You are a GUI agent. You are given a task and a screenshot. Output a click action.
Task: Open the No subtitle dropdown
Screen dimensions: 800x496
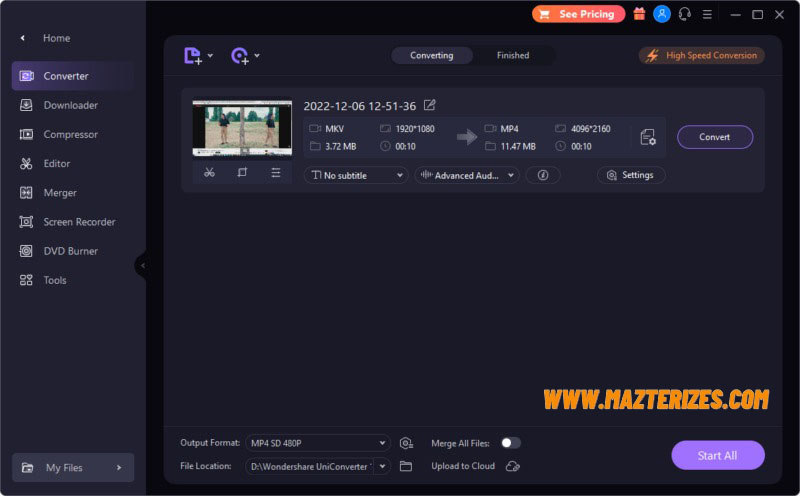(x=356, y=175)
